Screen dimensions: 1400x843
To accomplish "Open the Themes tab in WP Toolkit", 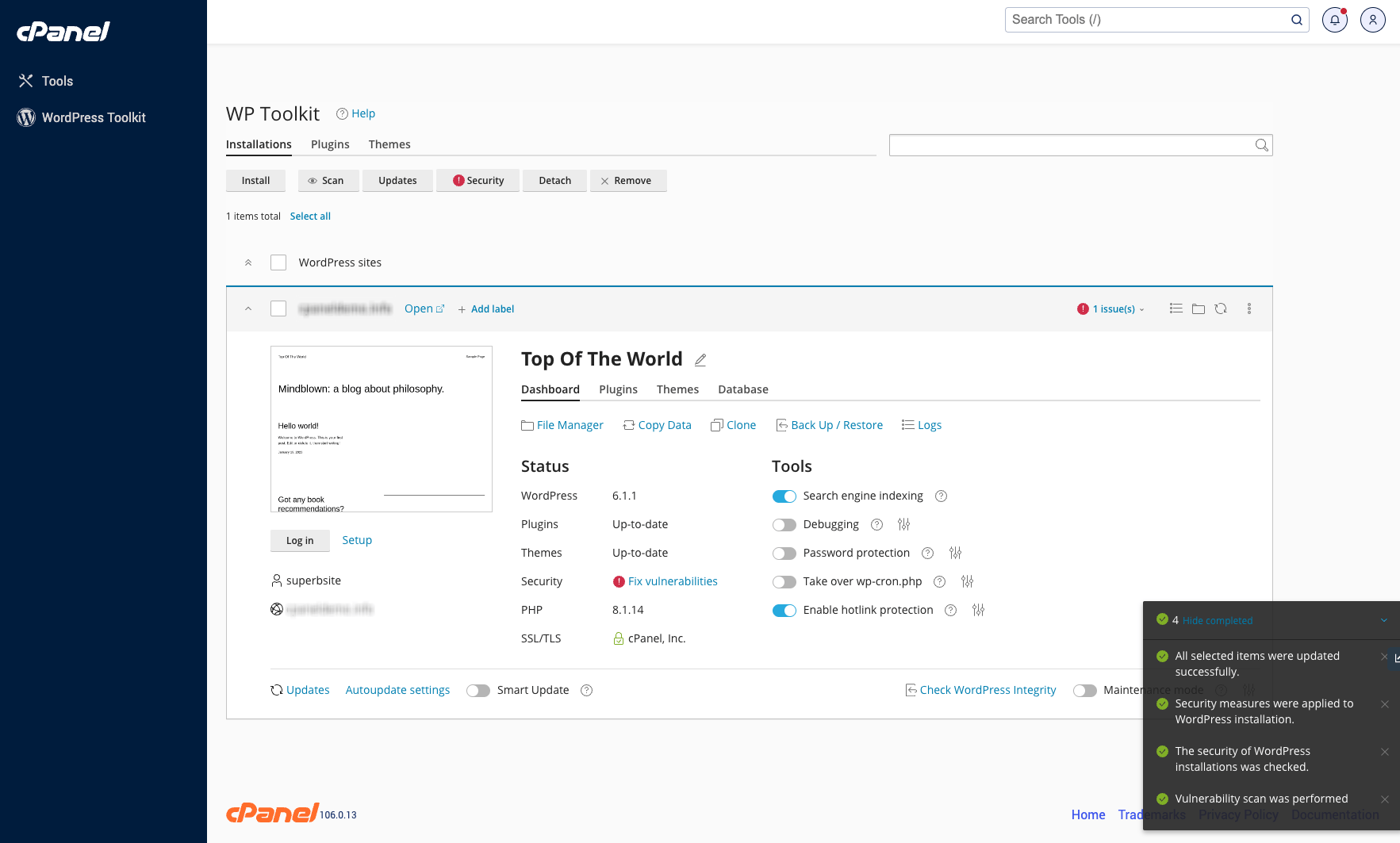I will 389,144.
